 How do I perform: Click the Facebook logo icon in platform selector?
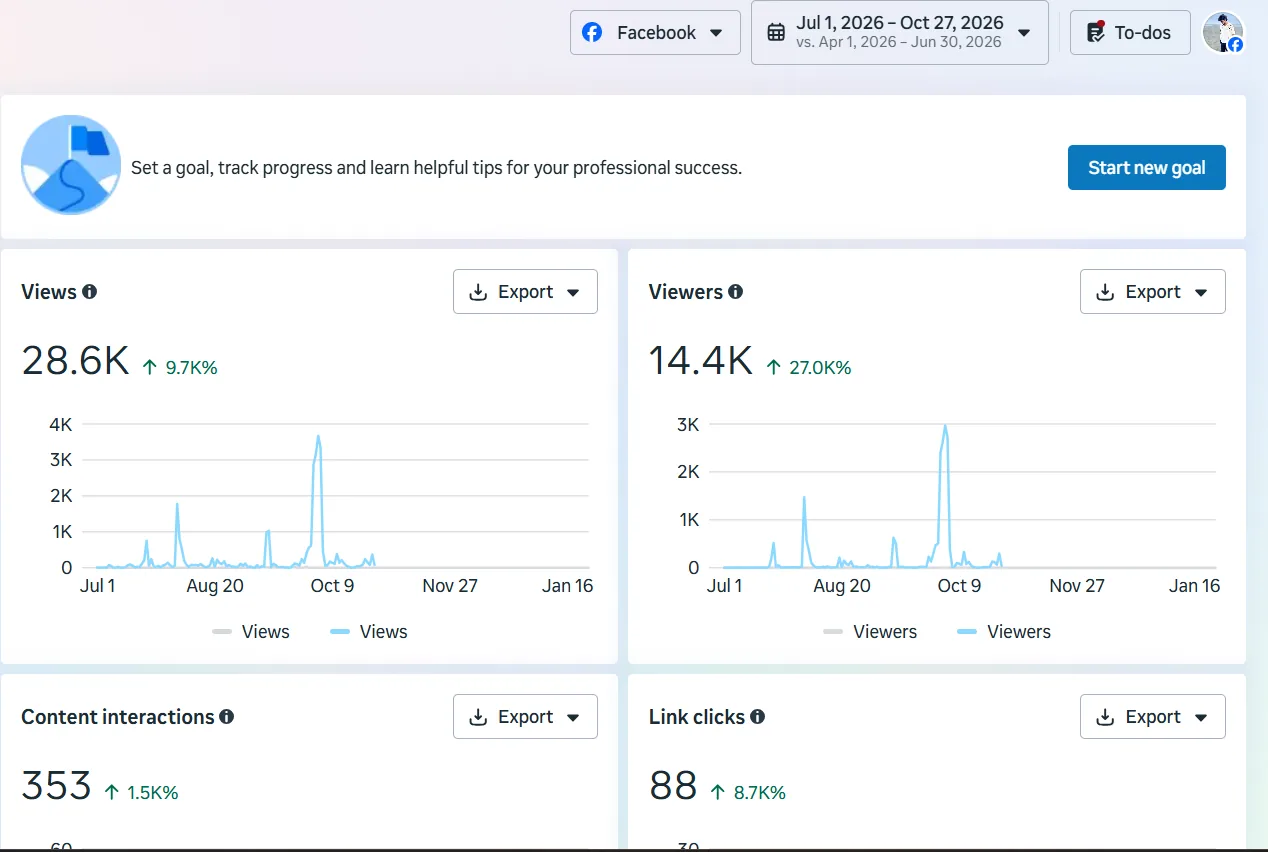(592, 33)
